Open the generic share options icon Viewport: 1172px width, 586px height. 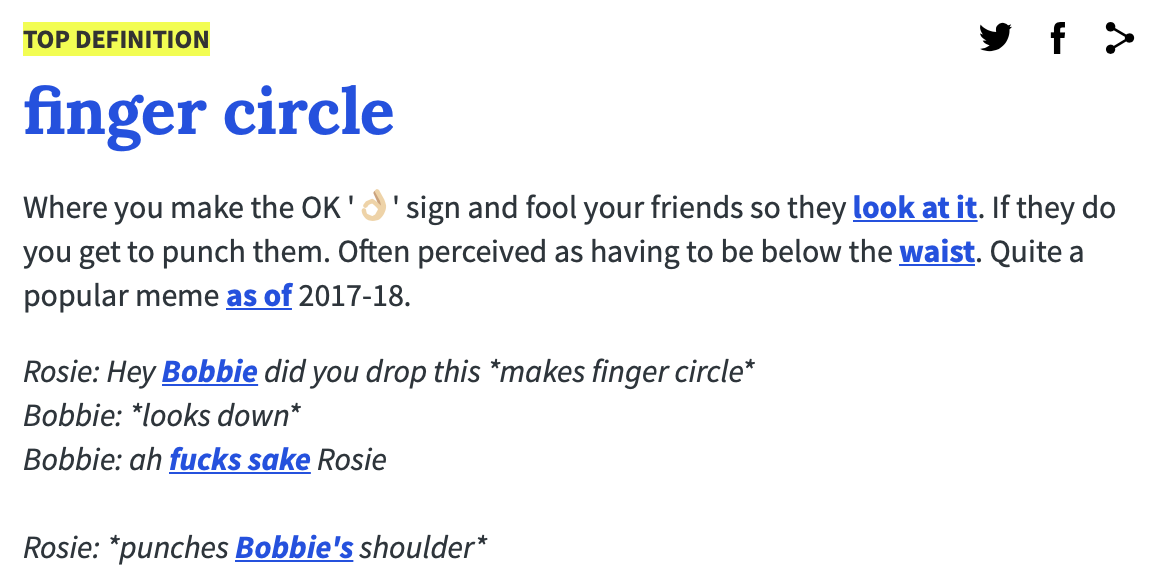[x=1120, y=37]
